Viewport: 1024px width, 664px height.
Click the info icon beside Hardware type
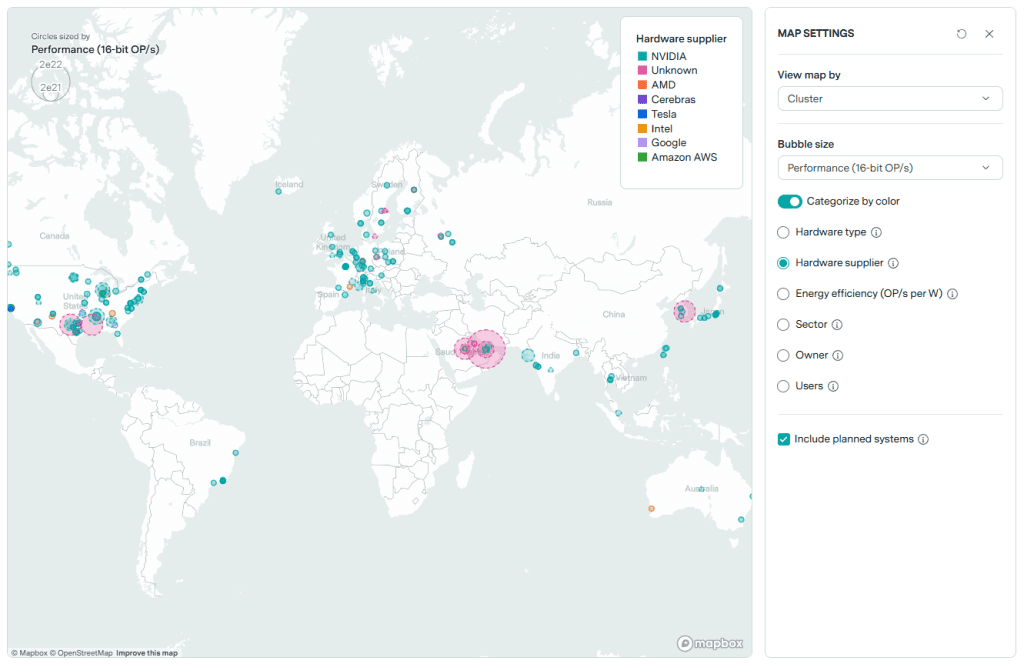point(876,232)
